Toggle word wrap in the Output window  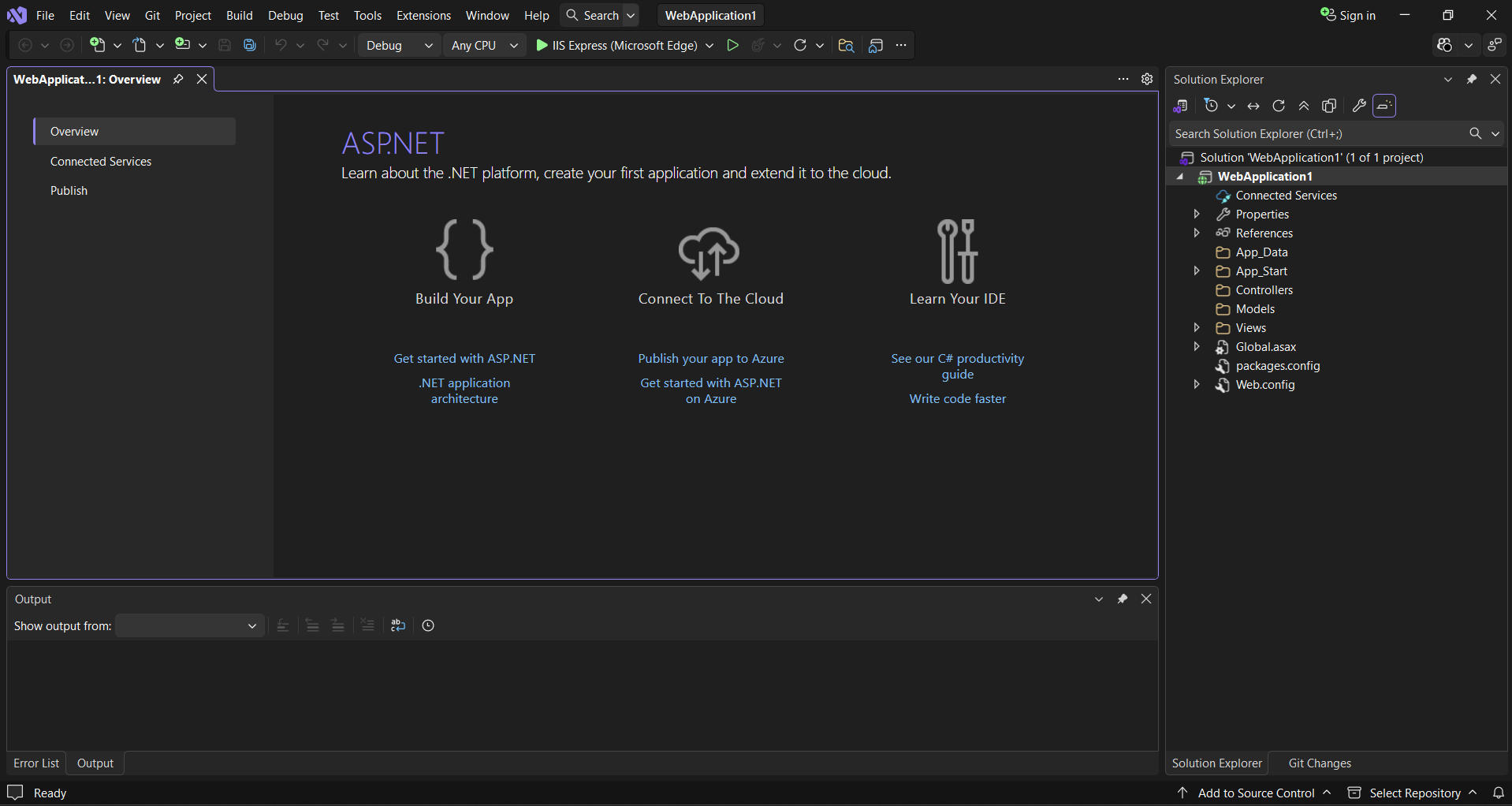pyautogui.click(x=398, y=625)
